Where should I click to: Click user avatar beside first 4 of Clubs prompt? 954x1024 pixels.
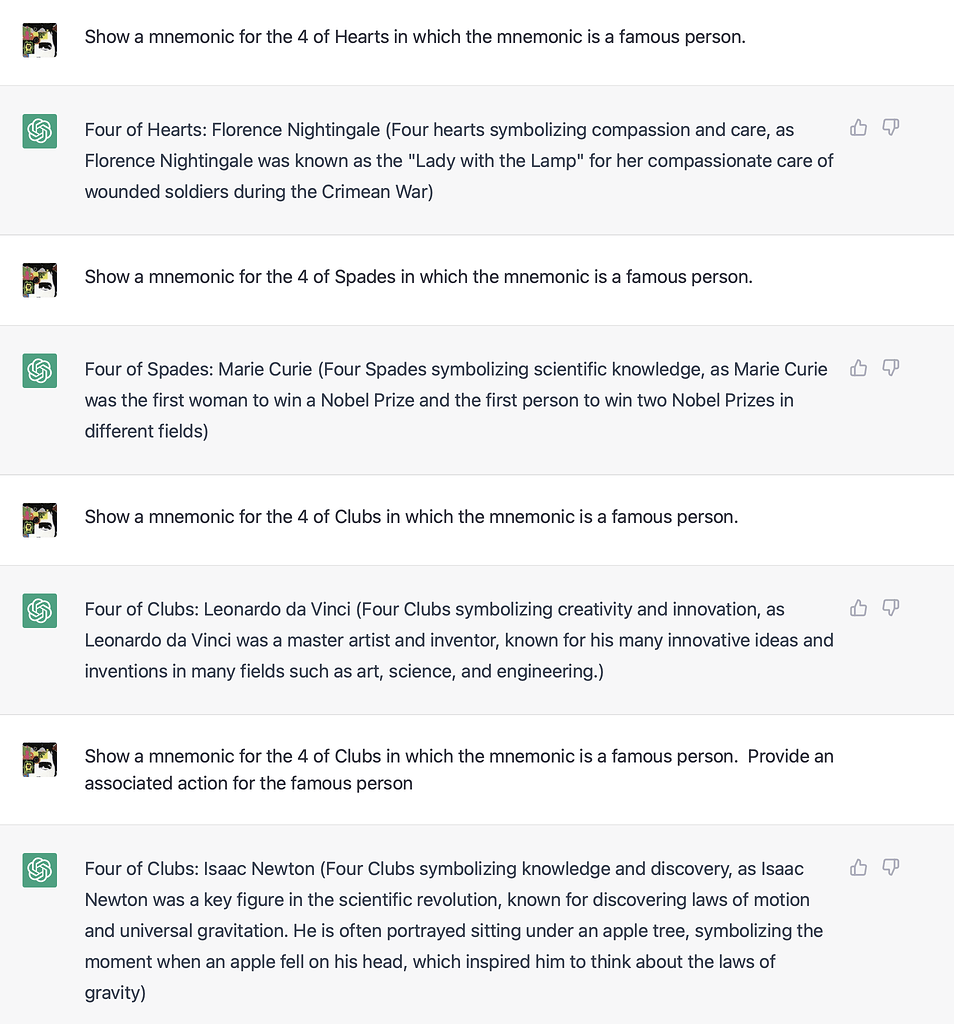(x=40, y=520)
